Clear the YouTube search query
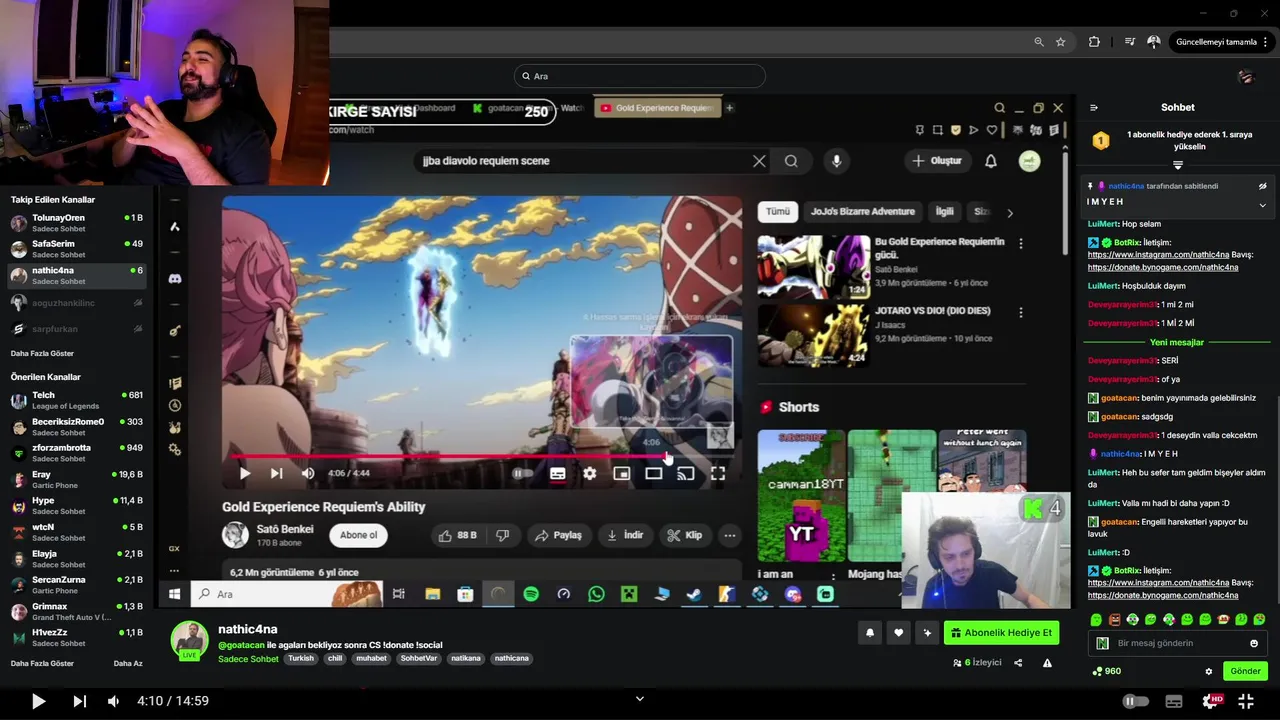 (759, 161)
